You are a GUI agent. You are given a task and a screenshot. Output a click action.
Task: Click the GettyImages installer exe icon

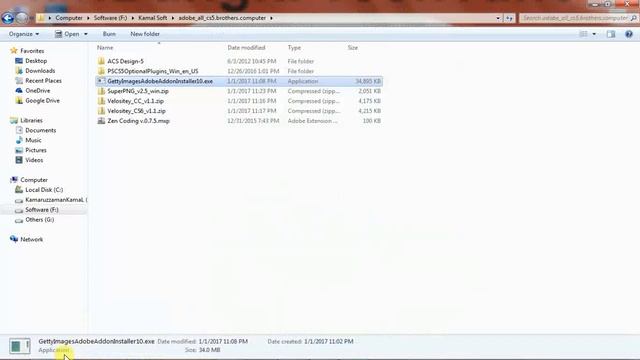click(x=101, y=81)
